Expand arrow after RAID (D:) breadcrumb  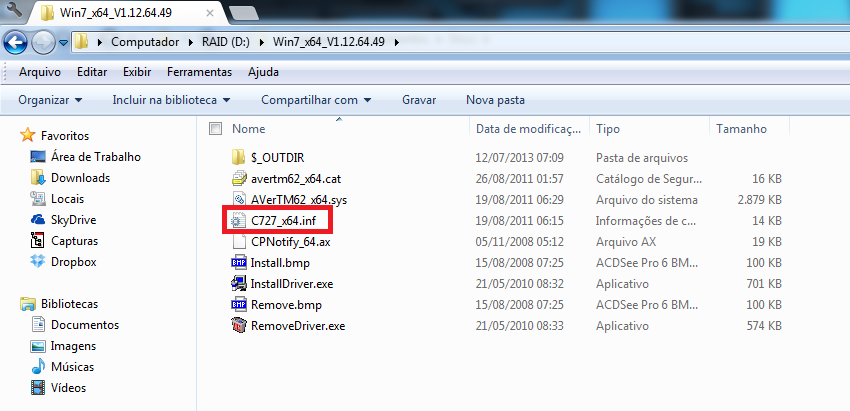261,42
